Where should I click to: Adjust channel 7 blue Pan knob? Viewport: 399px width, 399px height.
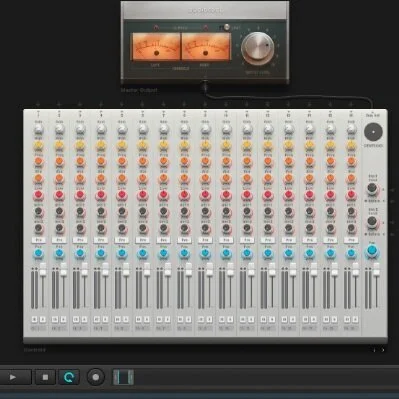coord(163,254)
